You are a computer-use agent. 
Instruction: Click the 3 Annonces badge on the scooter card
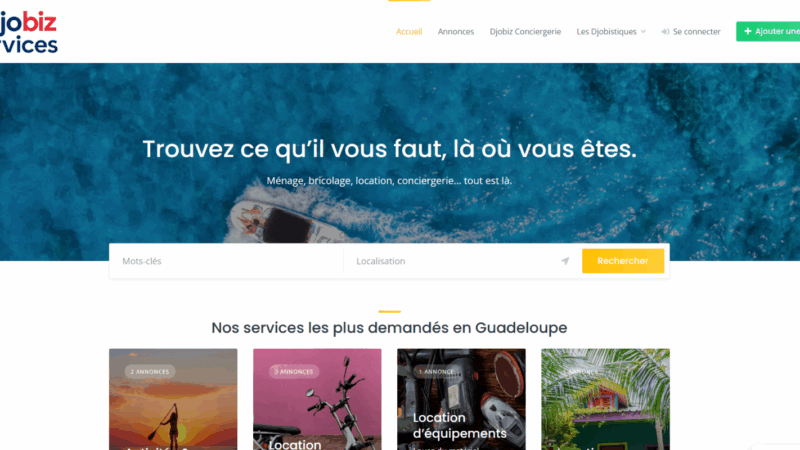(x=294, y=371)
